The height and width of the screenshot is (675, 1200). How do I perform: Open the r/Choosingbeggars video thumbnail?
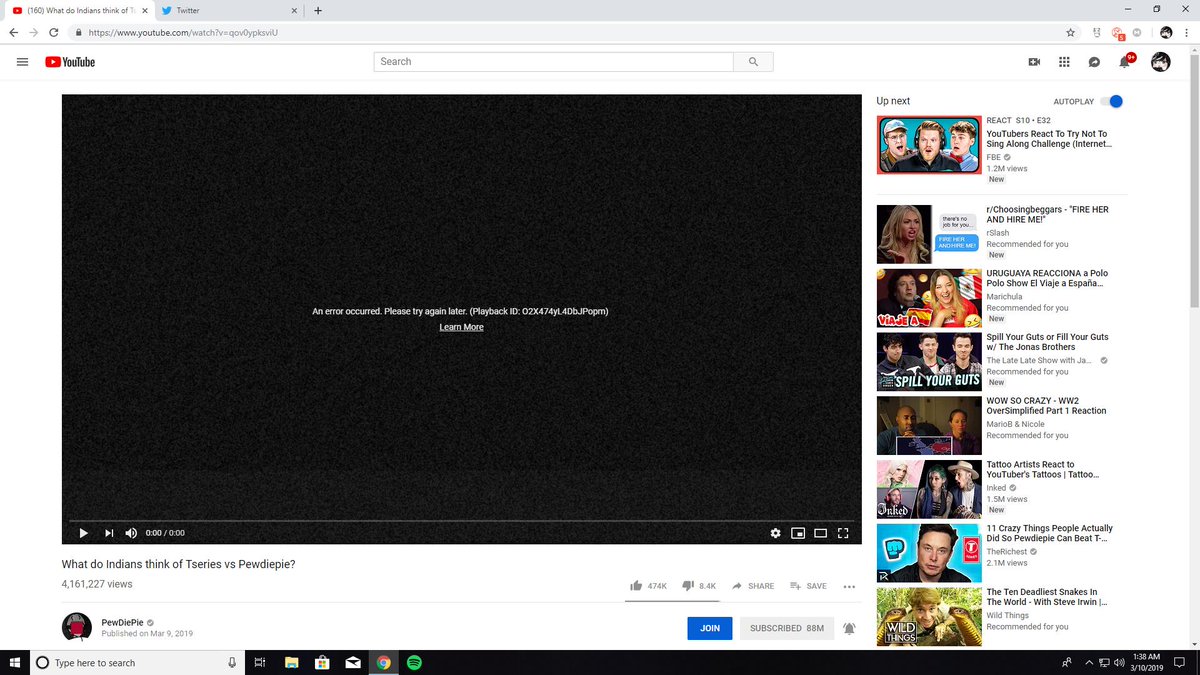click(x=929, y=234)
